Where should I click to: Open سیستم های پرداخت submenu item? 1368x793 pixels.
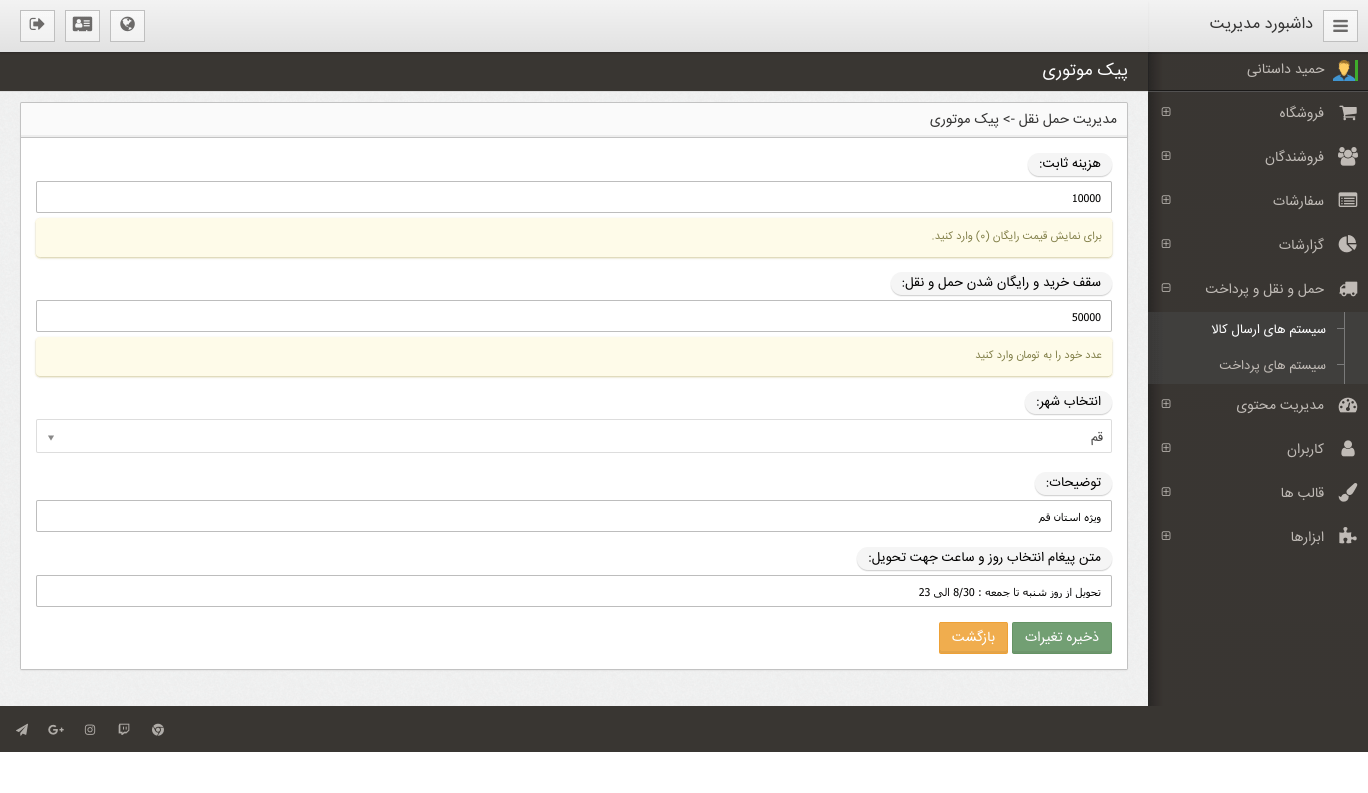coord(1271,366)
